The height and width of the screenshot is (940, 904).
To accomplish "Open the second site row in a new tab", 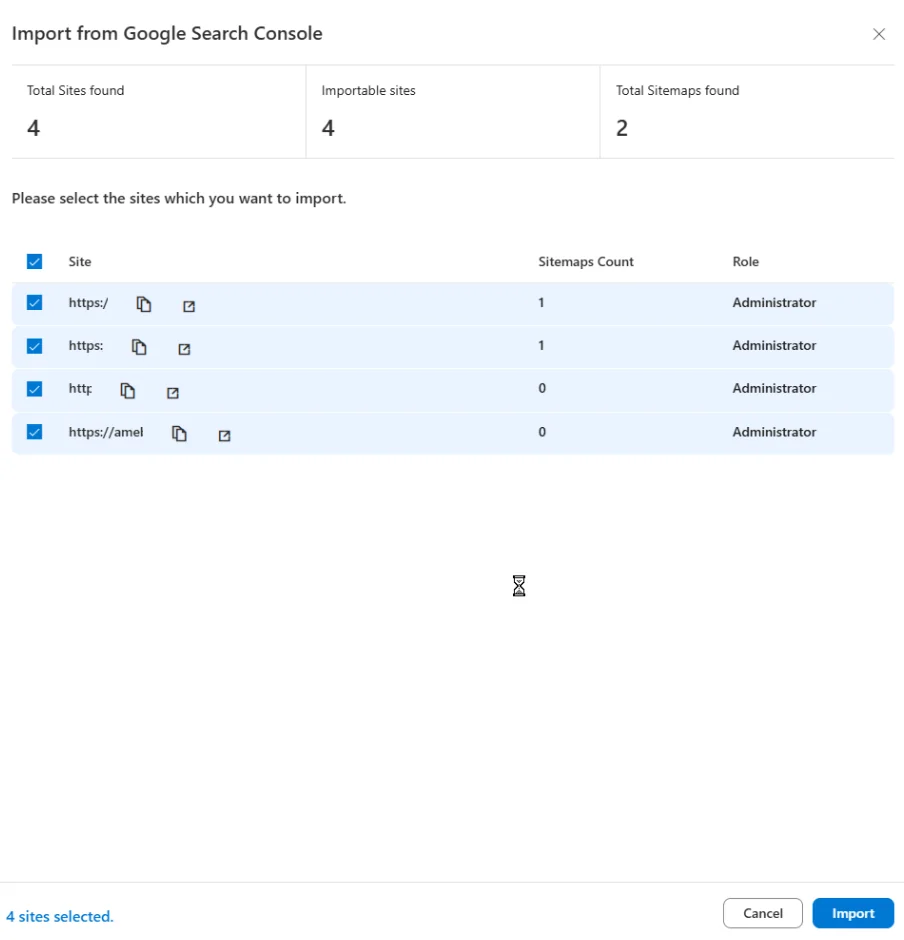I will (x=184, y=349).
